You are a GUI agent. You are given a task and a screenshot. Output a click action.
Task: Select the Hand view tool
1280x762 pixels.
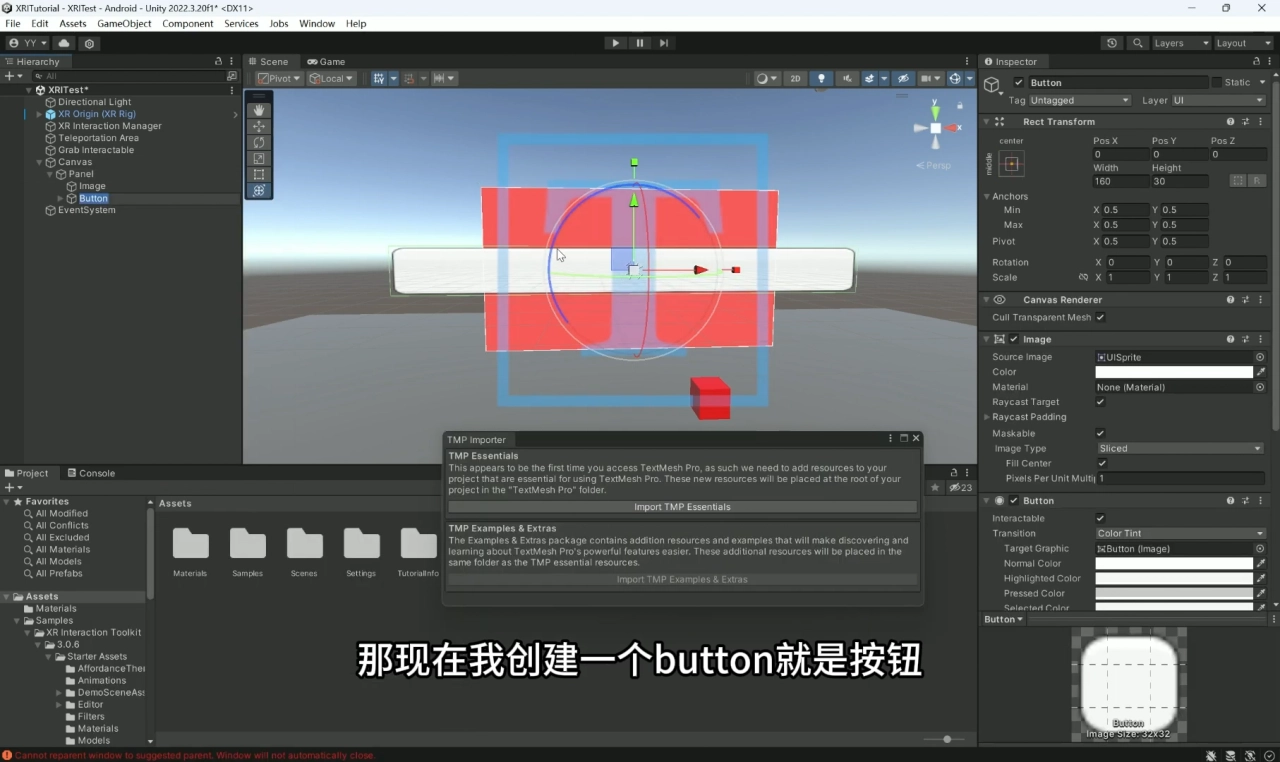(x=259, y=110)
